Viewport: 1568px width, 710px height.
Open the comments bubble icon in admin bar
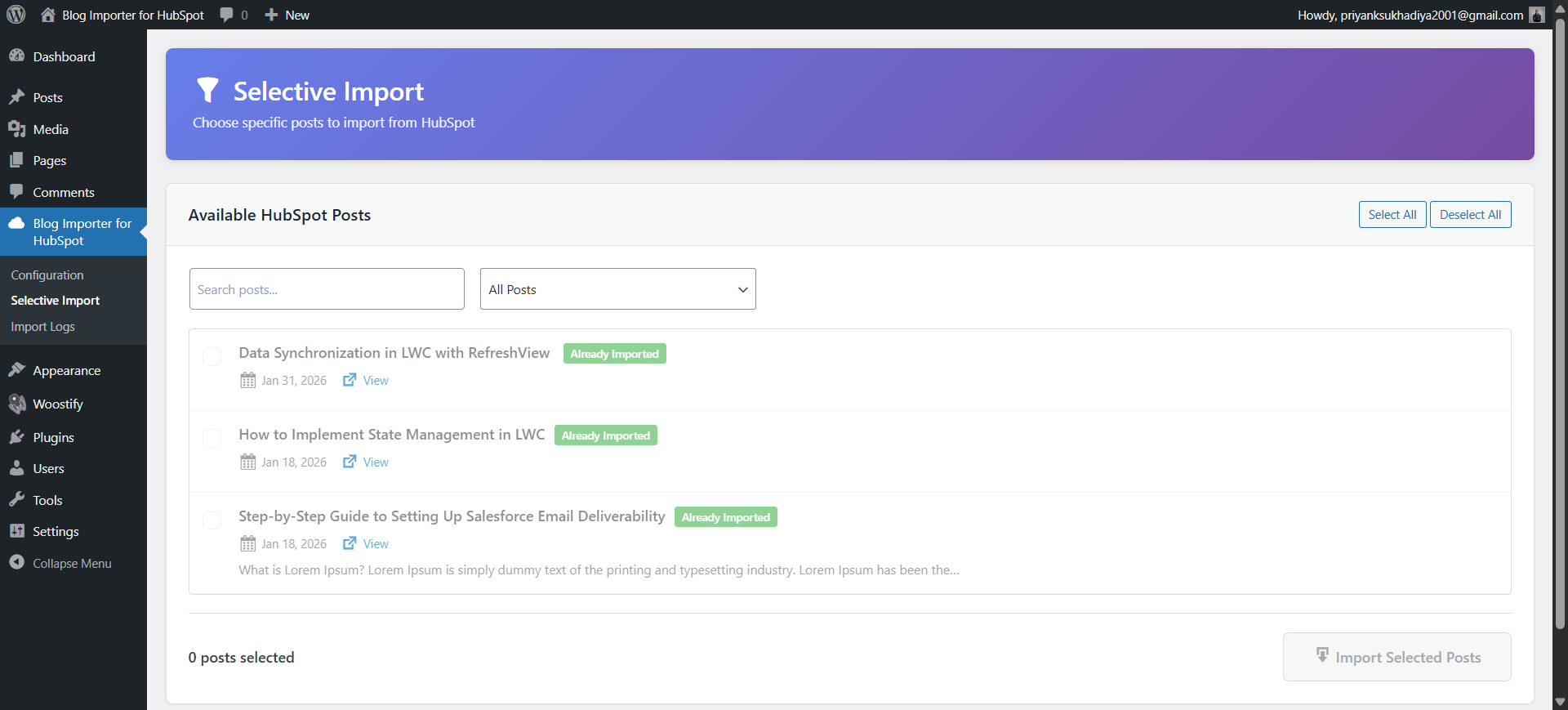226,15
